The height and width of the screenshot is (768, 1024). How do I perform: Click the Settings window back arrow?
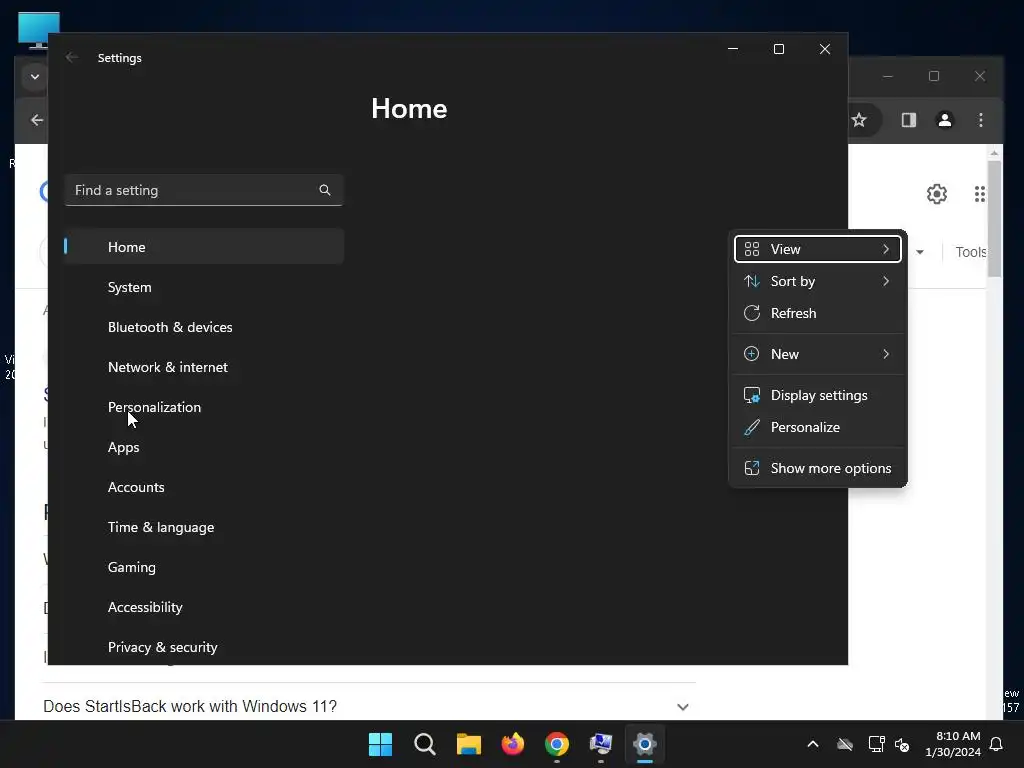pos(72,57)
